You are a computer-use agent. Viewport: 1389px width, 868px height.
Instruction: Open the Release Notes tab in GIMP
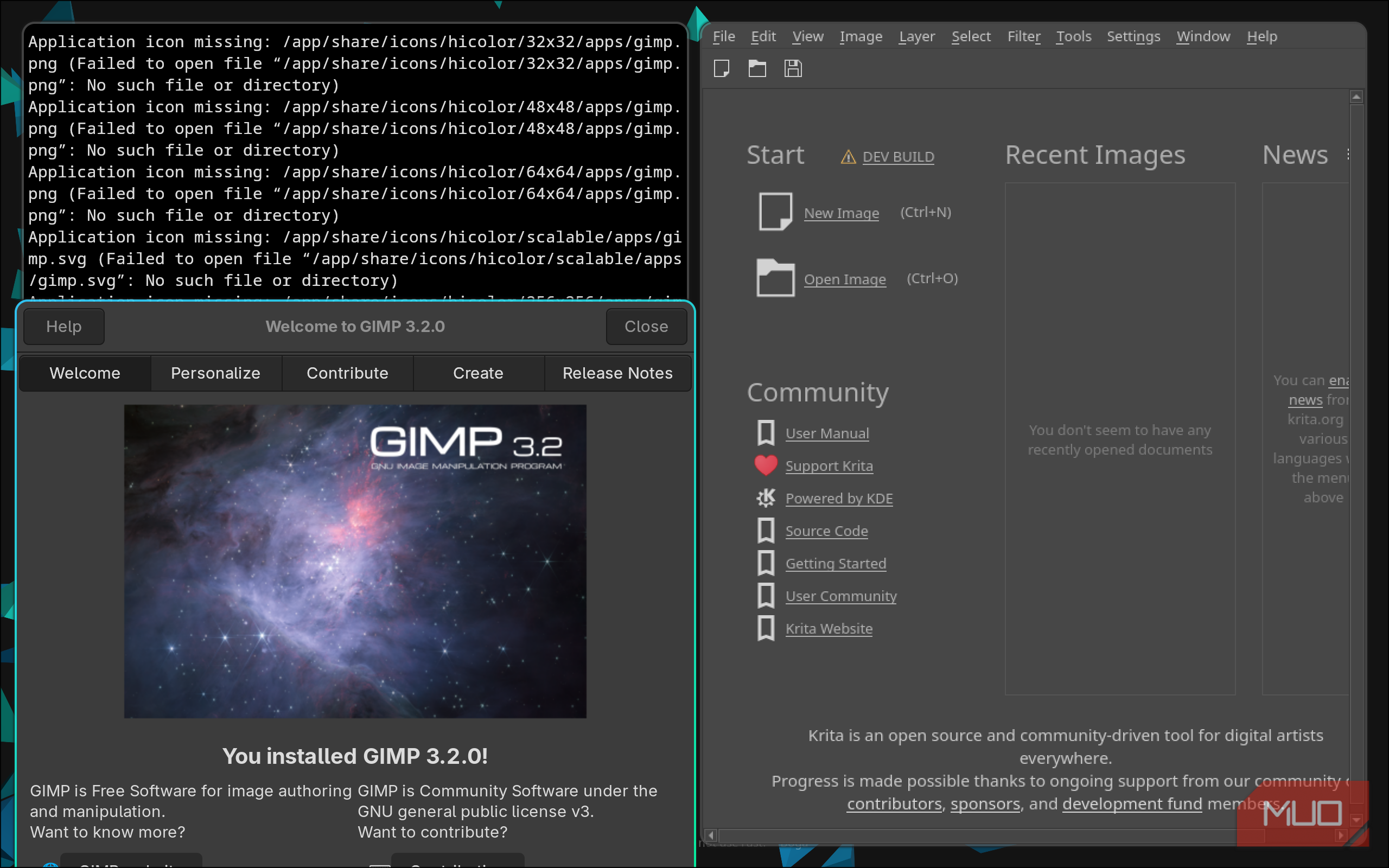(x=617, y=373)
